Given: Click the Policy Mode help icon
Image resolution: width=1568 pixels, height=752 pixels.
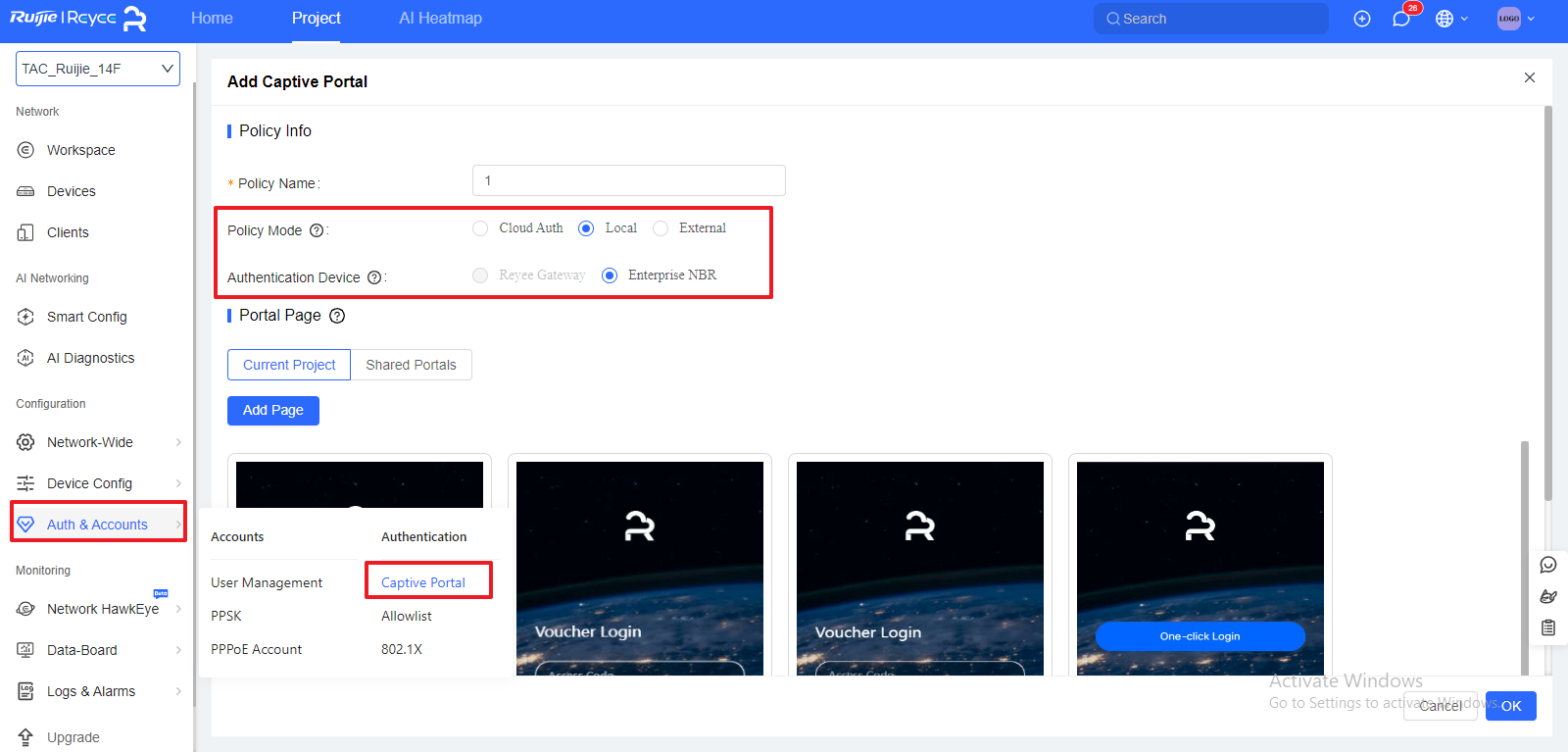Looking at the screenshot, I should point(317,230).
